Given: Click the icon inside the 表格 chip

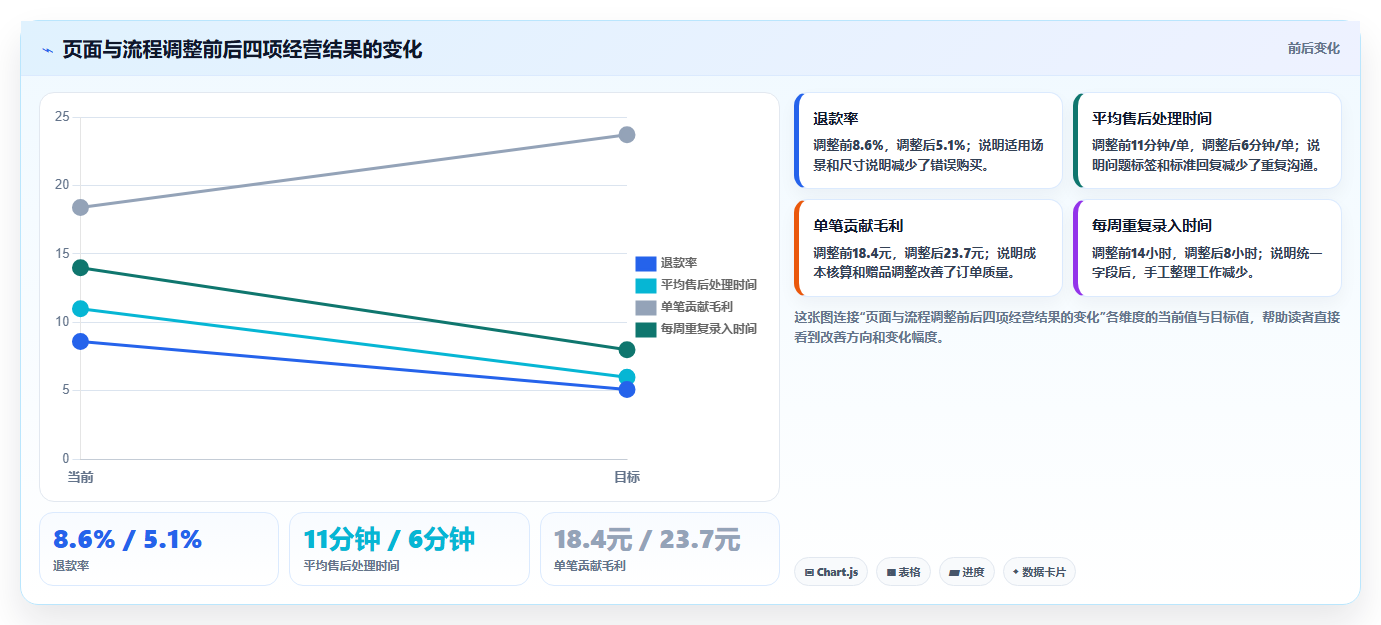Looking at the screenshot, I should (x=891, y=573).
